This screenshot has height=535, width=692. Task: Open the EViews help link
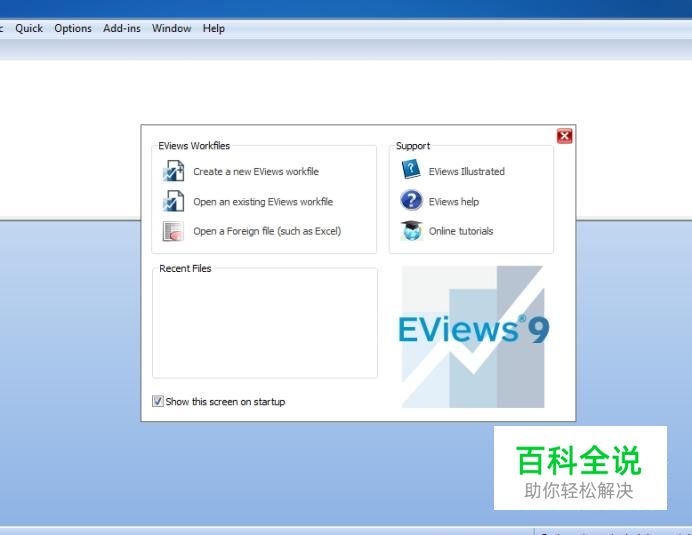[454, 202]
